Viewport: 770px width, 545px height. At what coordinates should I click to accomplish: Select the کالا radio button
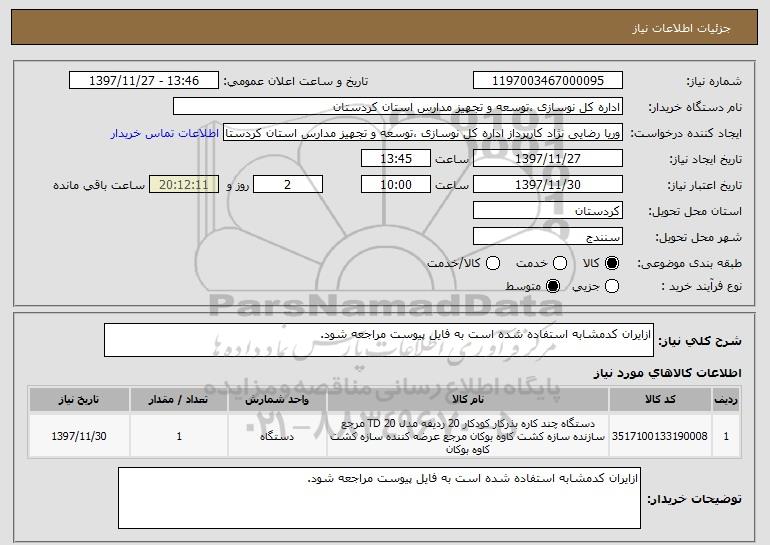tap(611, 263)
